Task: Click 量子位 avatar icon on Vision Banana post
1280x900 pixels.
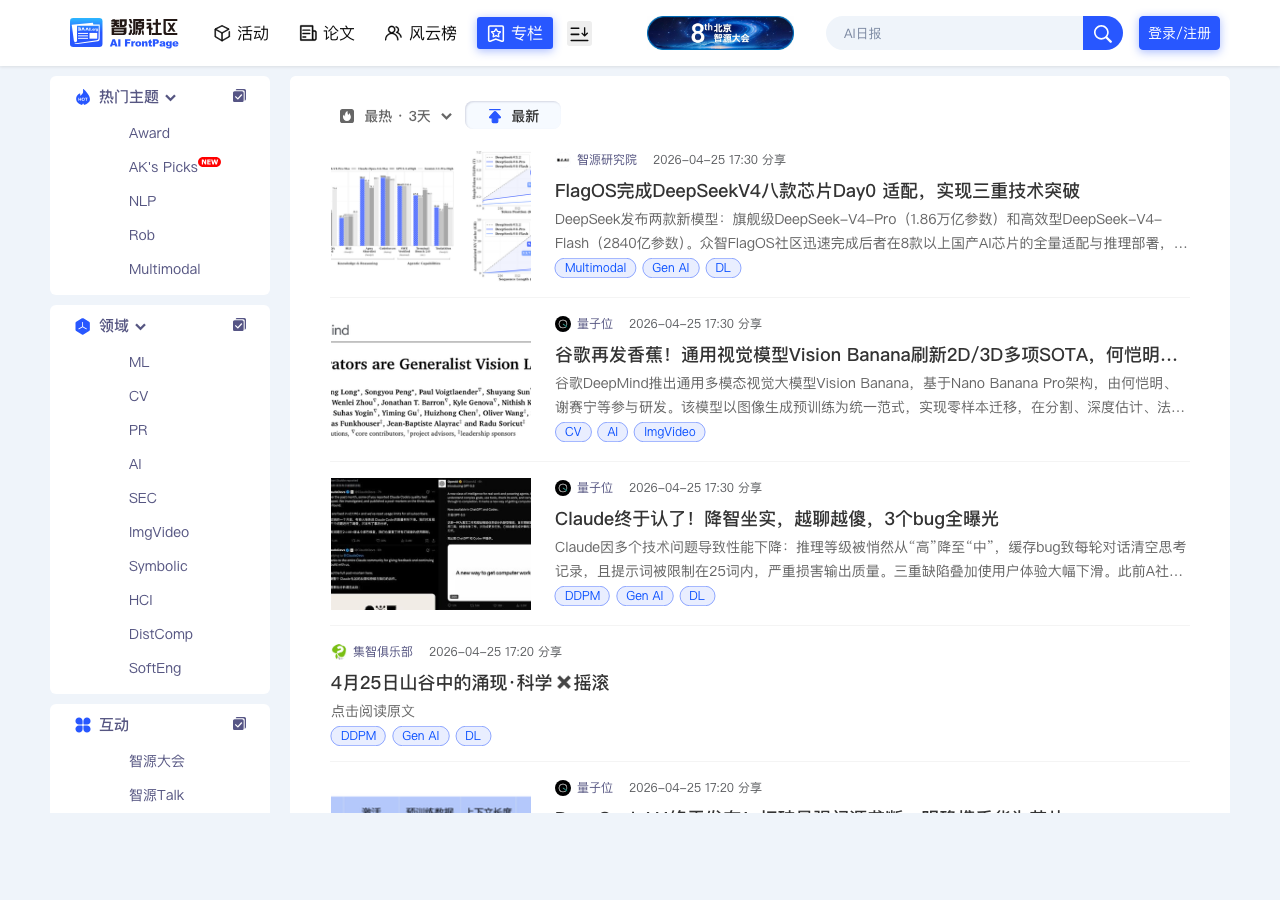Action: (563, 324)
